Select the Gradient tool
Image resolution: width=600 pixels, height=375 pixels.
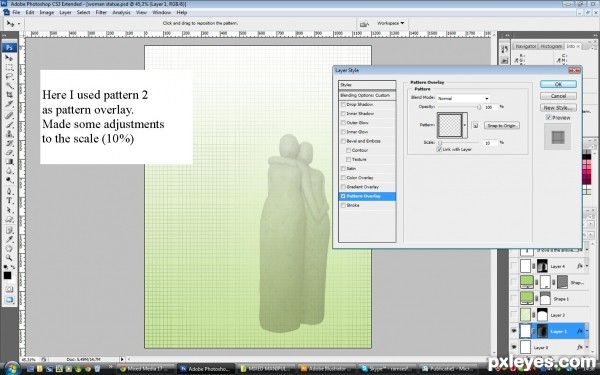pyautogui.click(x=9, y=162)
